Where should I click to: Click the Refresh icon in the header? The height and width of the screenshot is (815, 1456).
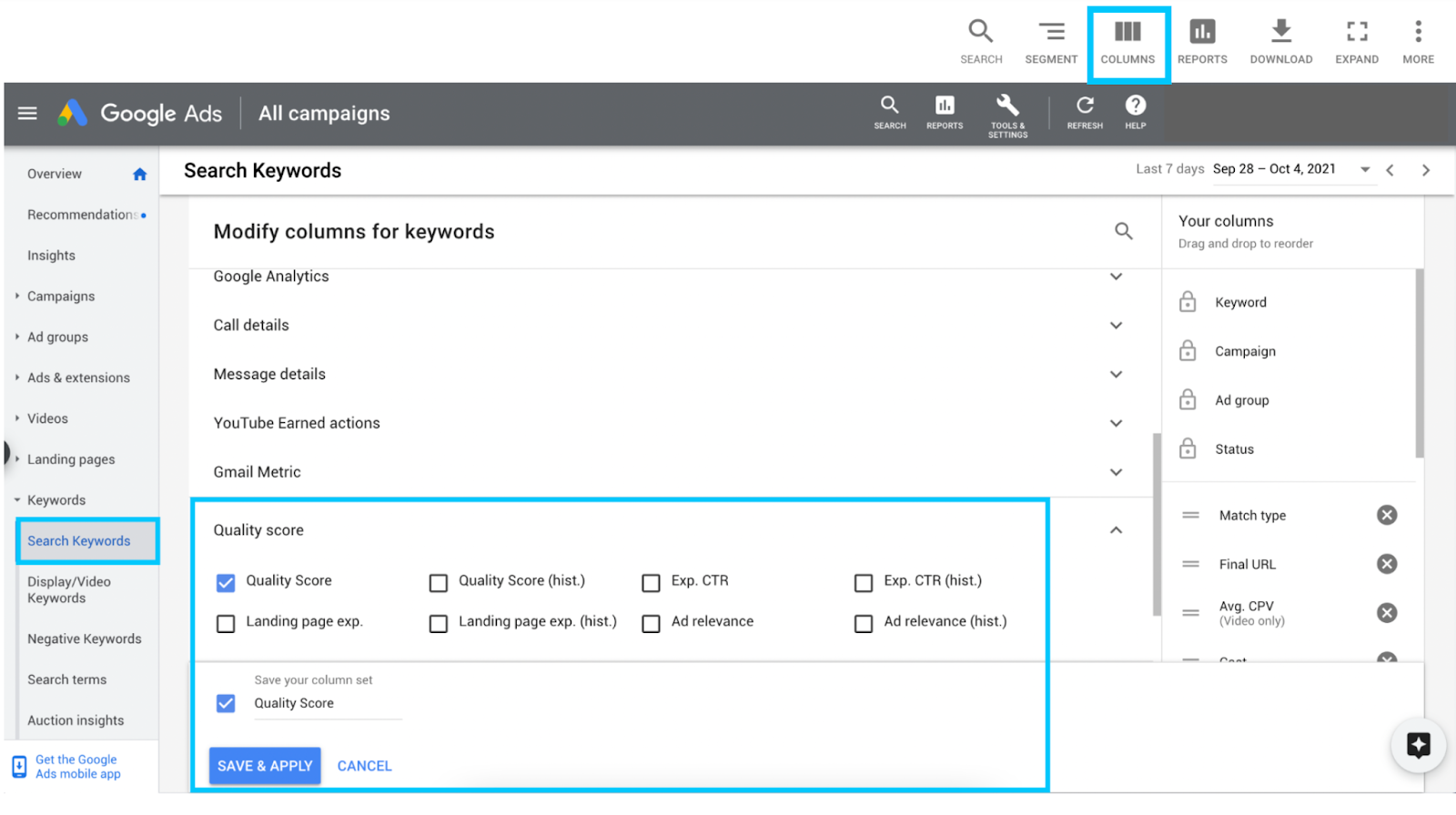[x=1085, y=106]
